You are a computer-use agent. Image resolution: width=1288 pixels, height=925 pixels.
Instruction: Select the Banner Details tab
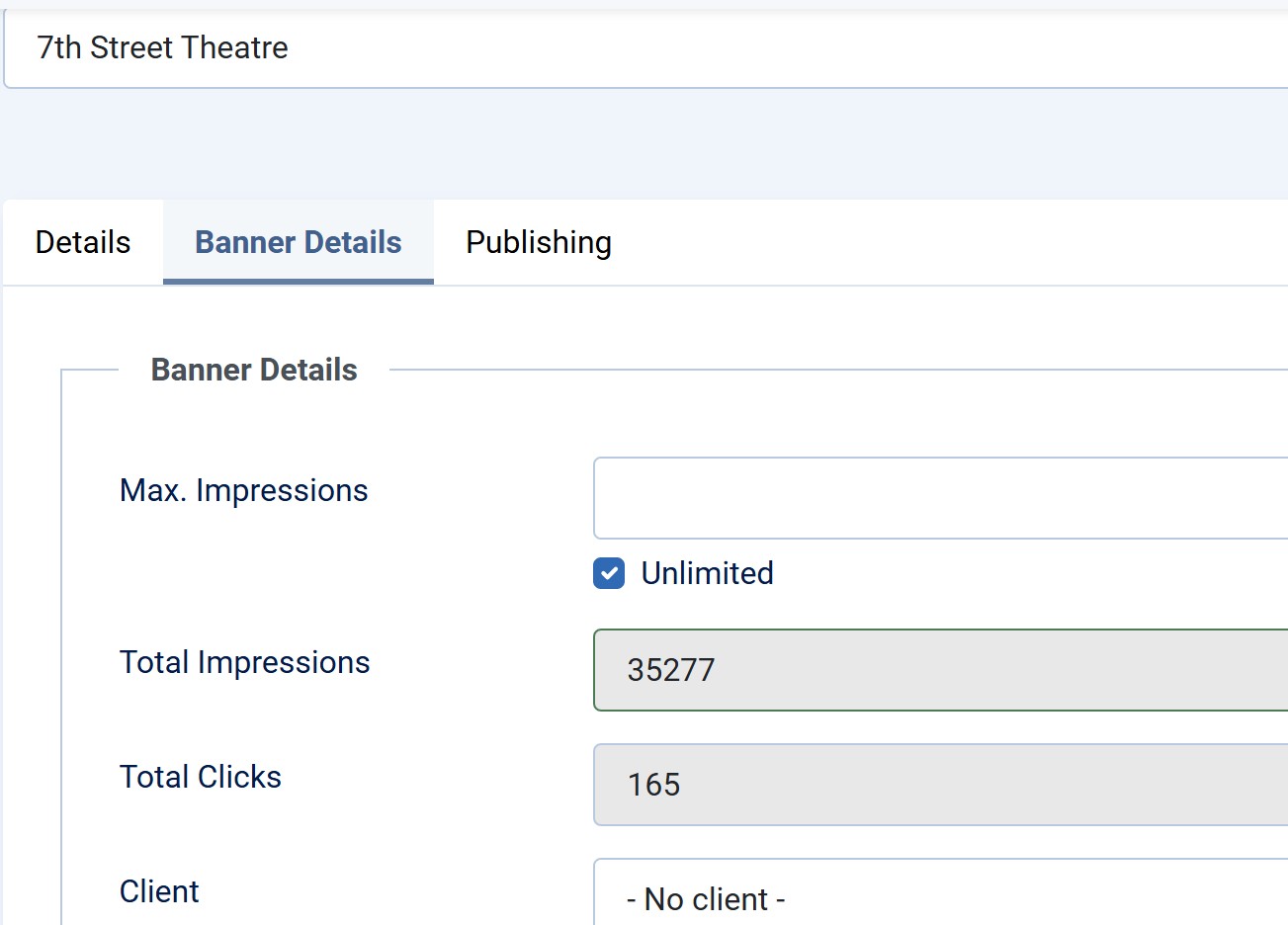(x=298, y=242)
